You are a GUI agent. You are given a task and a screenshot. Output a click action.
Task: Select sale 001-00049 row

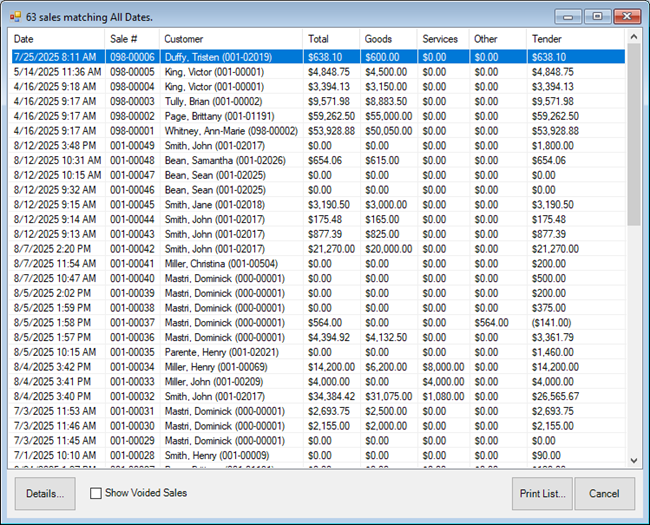coord(318,146)
